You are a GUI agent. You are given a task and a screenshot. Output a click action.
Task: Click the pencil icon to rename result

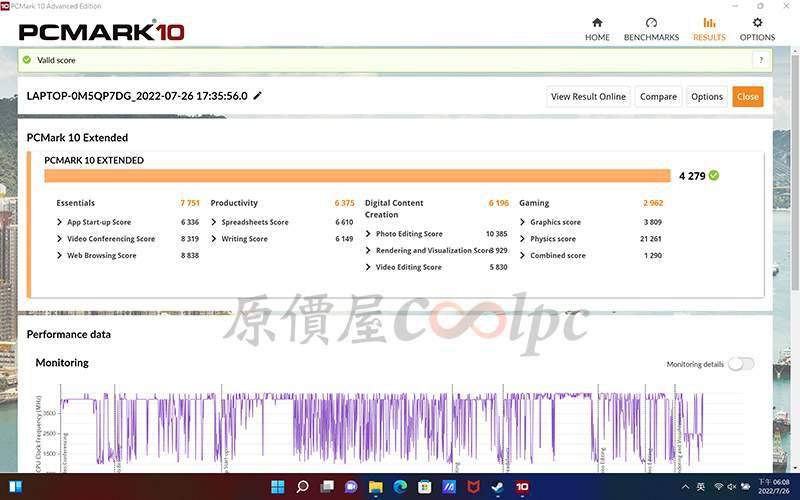pyautogui.click(x=258, y=95)
